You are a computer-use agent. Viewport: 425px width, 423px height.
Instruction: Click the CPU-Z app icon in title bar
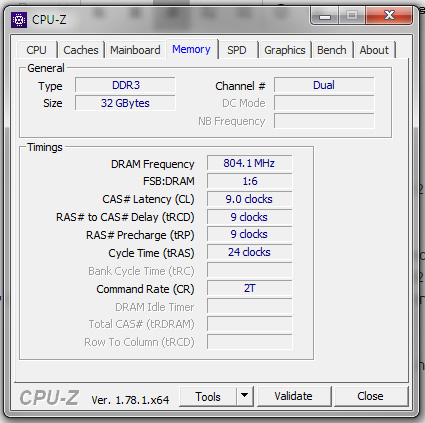[19, 20]
